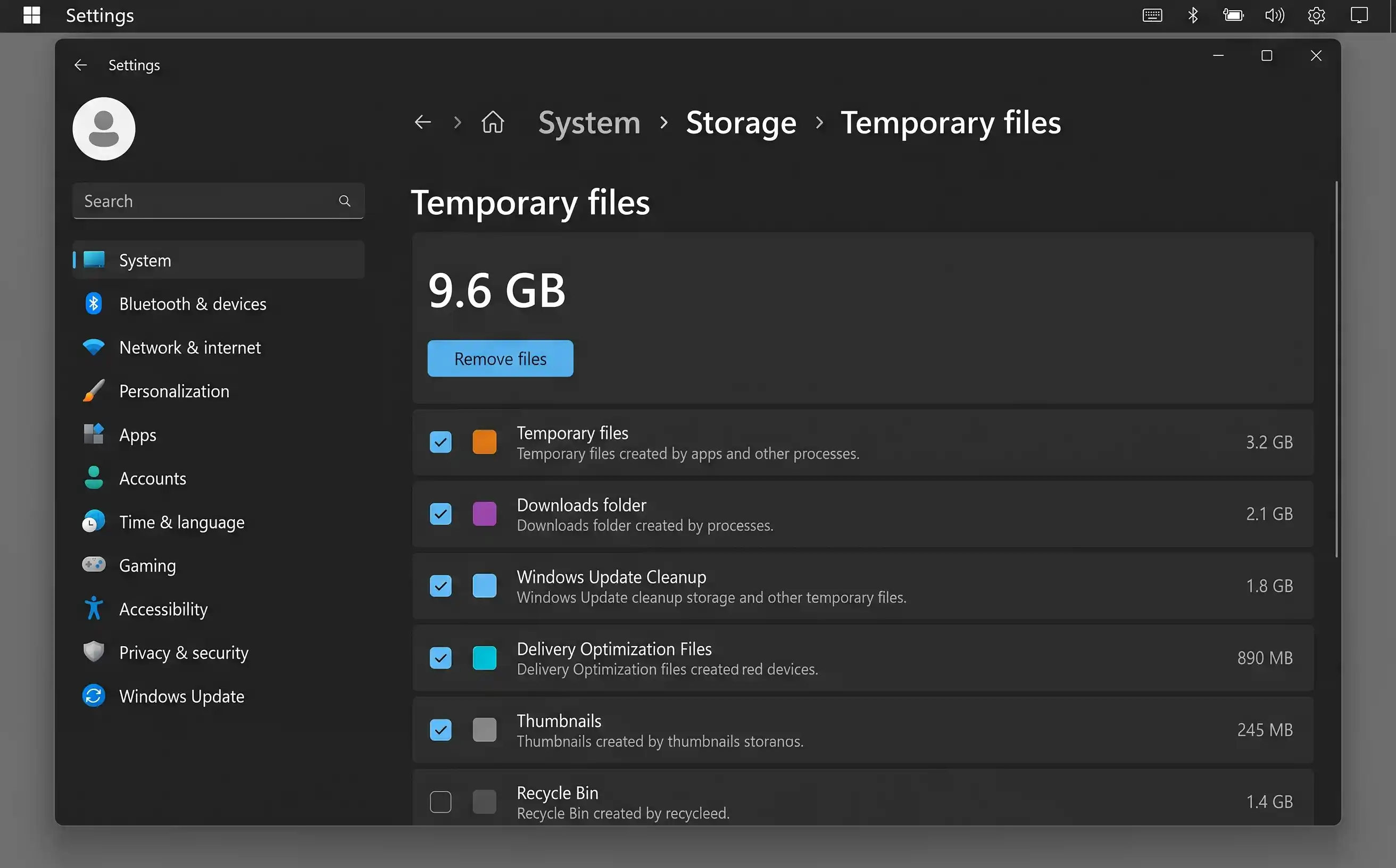The height and width of the screenshot is (868, 1396).
Task: Click the Accessibility figure icon
Action: [94, 608]
